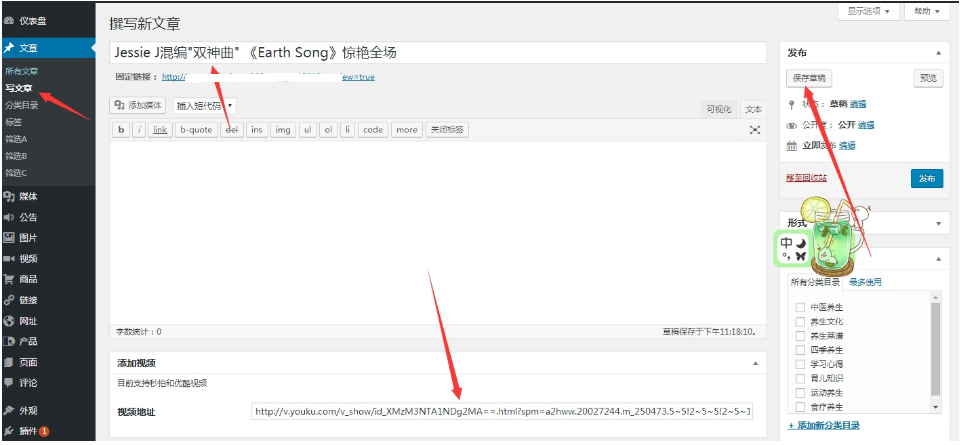Tick the 四季养生 category checkbox
This screenshot has width=960, height=445.
tap(800, 351)
